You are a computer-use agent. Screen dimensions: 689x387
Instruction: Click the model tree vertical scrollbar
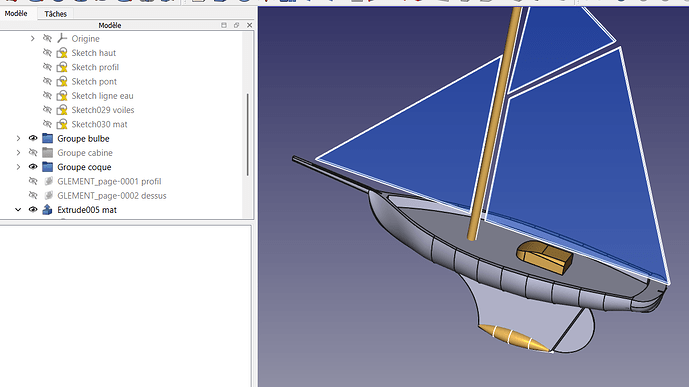pos(248,134)
